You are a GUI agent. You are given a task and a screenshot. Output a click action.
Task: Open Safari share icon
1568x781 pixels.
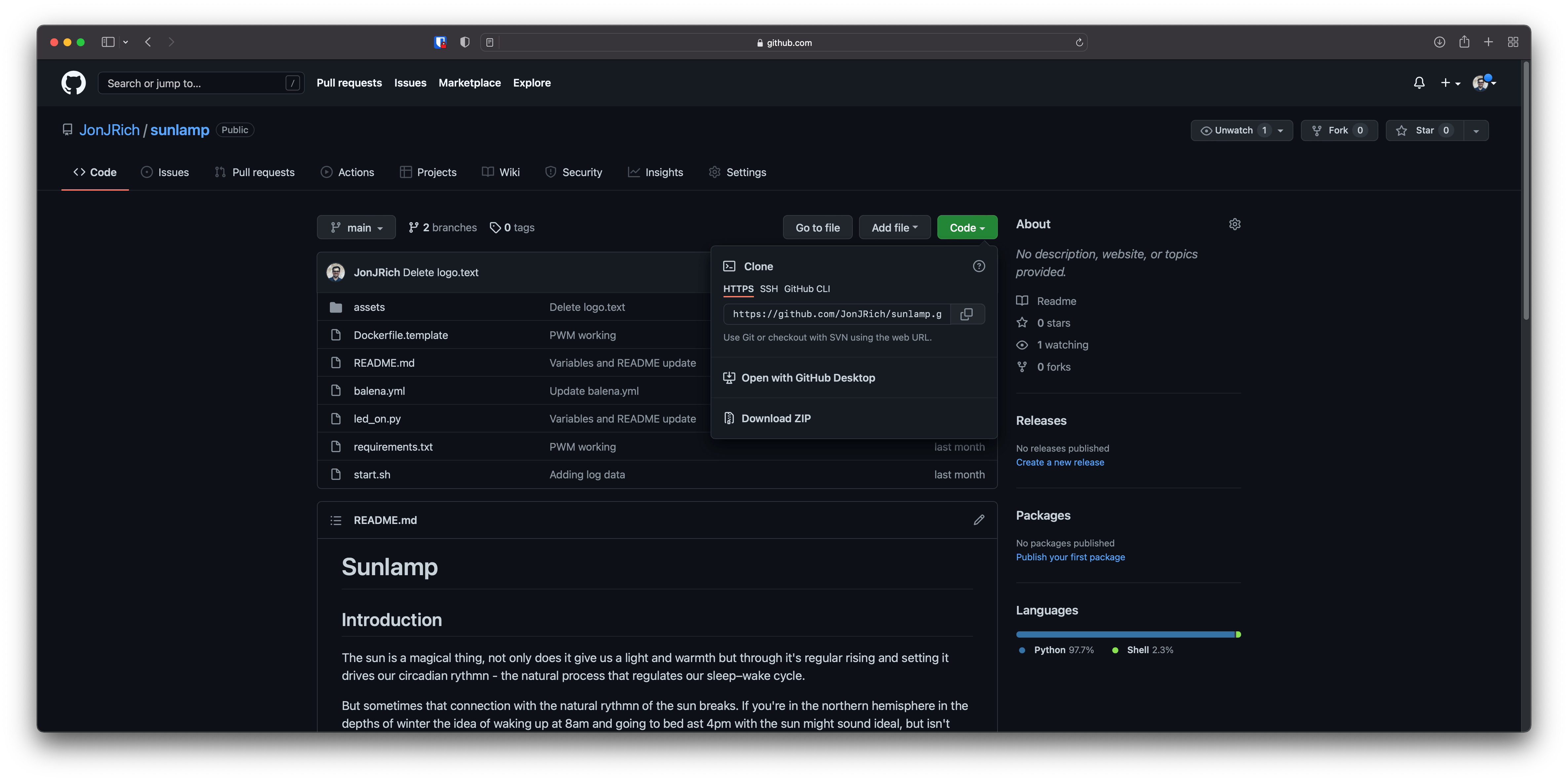tap(1464, 42)
